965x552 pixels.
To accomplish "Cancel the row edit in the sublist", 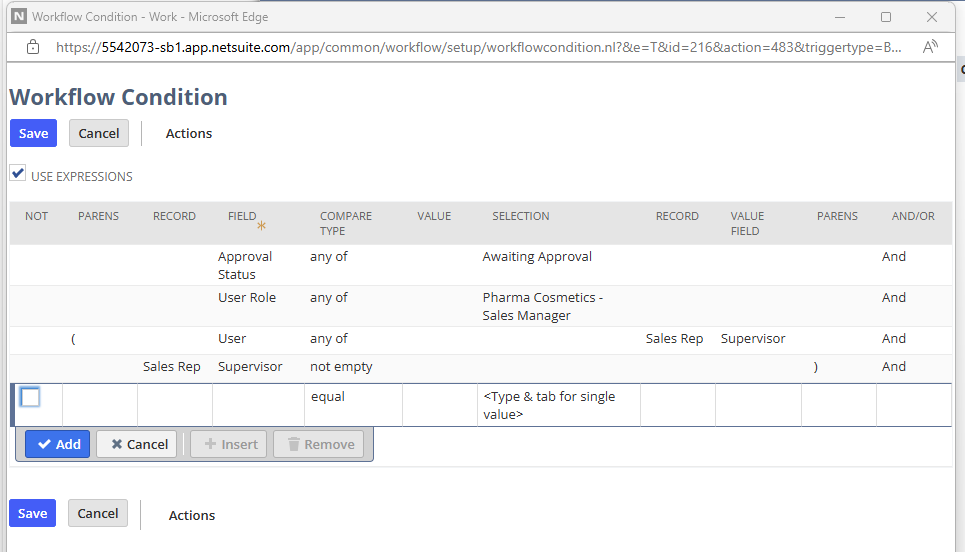I will [x=137, y=444].
